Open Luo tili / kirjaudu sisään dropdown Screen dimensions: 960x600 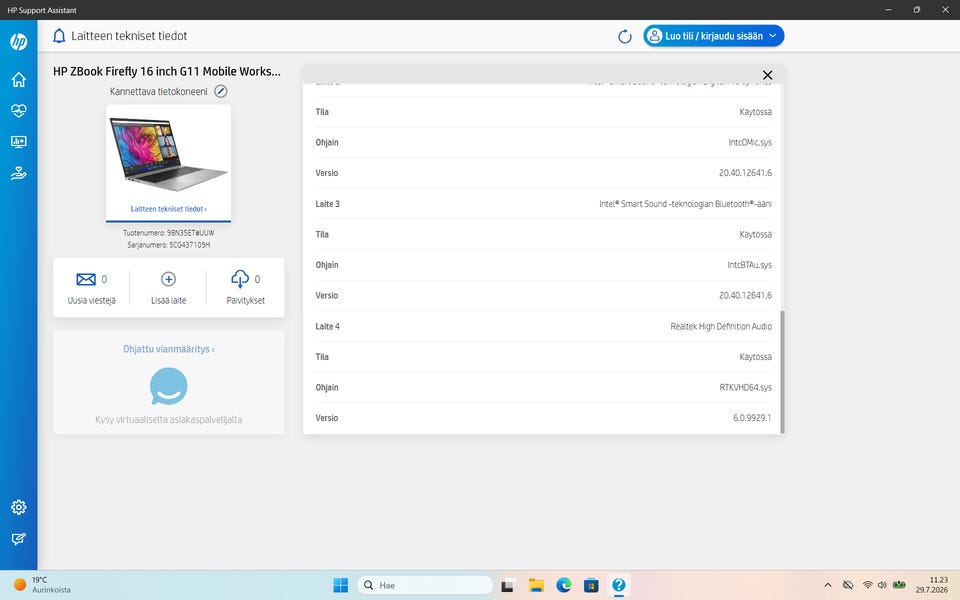point(713,36)
